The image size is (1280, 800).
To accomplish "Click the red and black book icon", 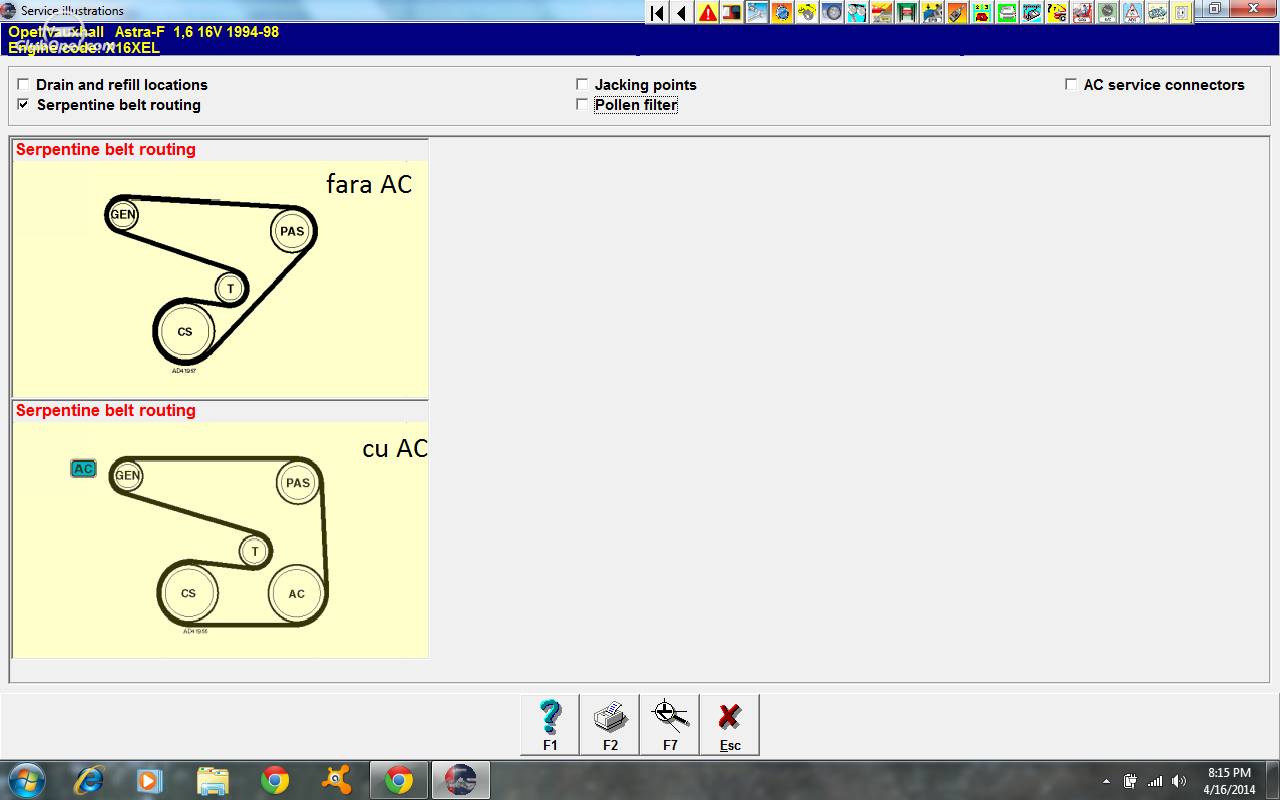I will 732,12.
